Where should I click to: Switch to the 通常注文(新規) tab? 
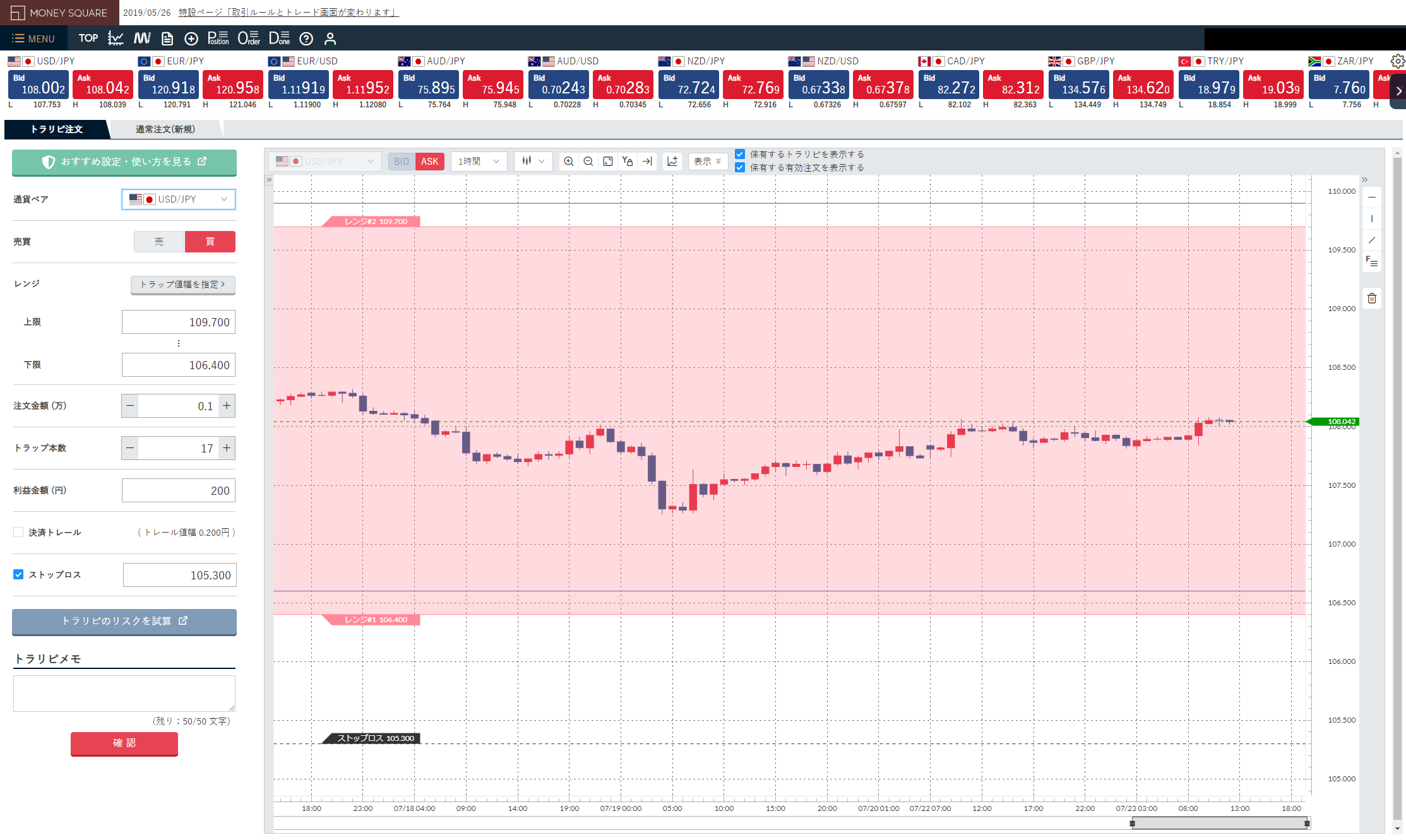pos(165,129)
